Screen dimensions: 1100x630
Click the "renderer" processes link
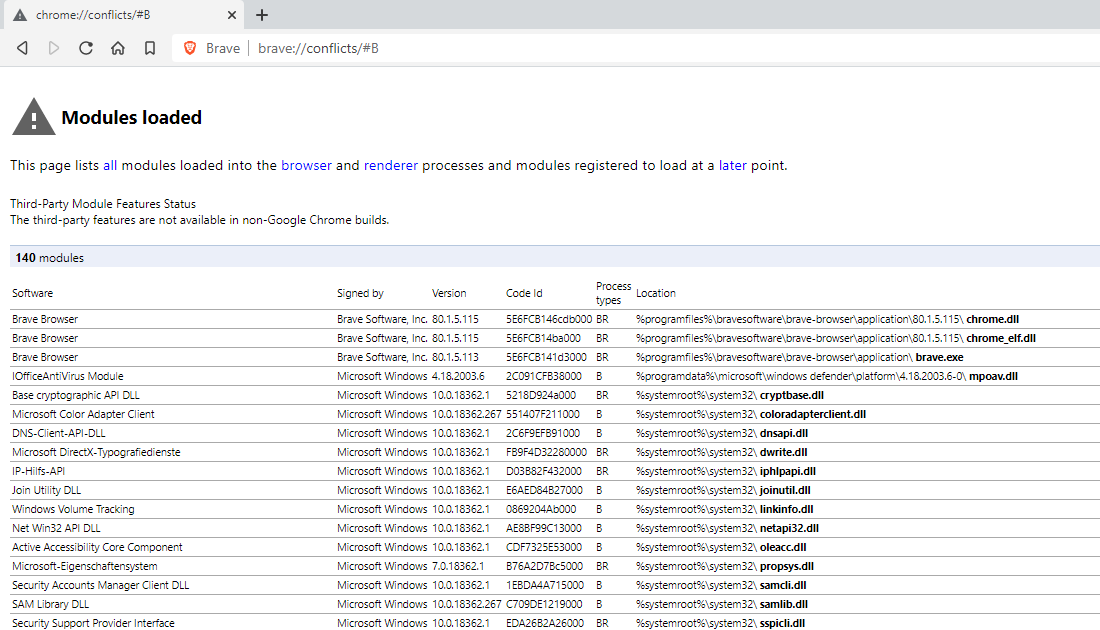click(x=391, y=165)
